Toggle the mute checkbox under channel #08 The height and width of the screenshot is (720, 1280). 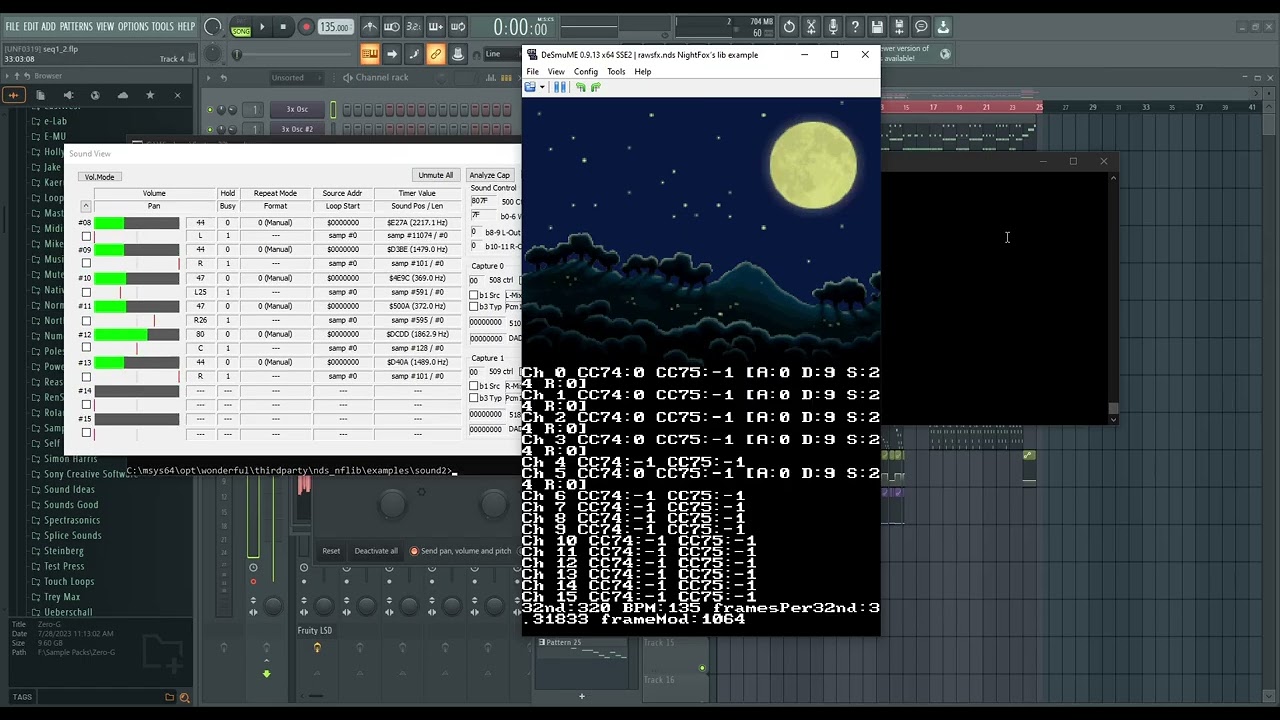click(x=86, y=236)
